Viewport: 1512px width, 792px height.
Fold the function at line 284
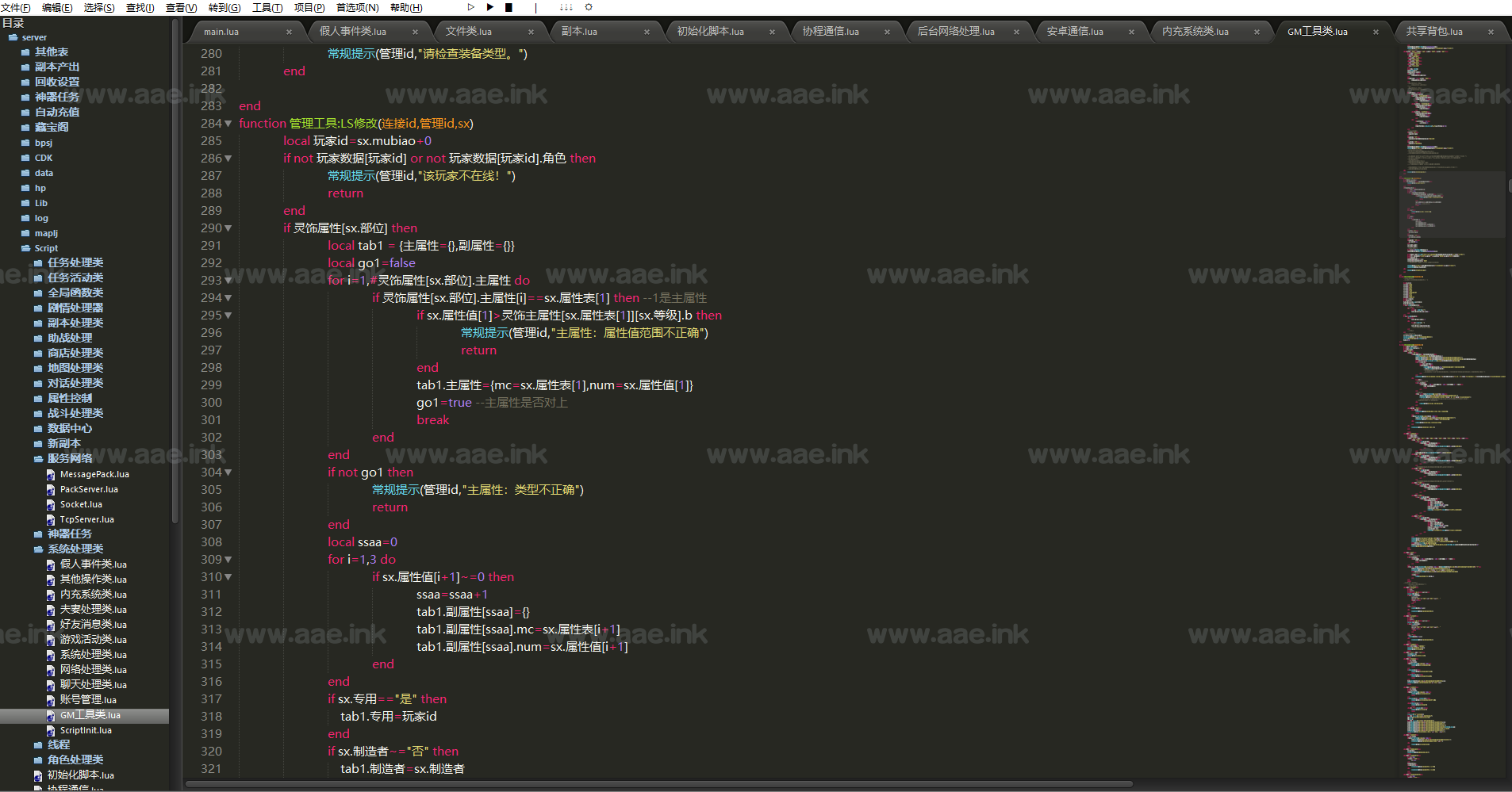pos(228,124)
